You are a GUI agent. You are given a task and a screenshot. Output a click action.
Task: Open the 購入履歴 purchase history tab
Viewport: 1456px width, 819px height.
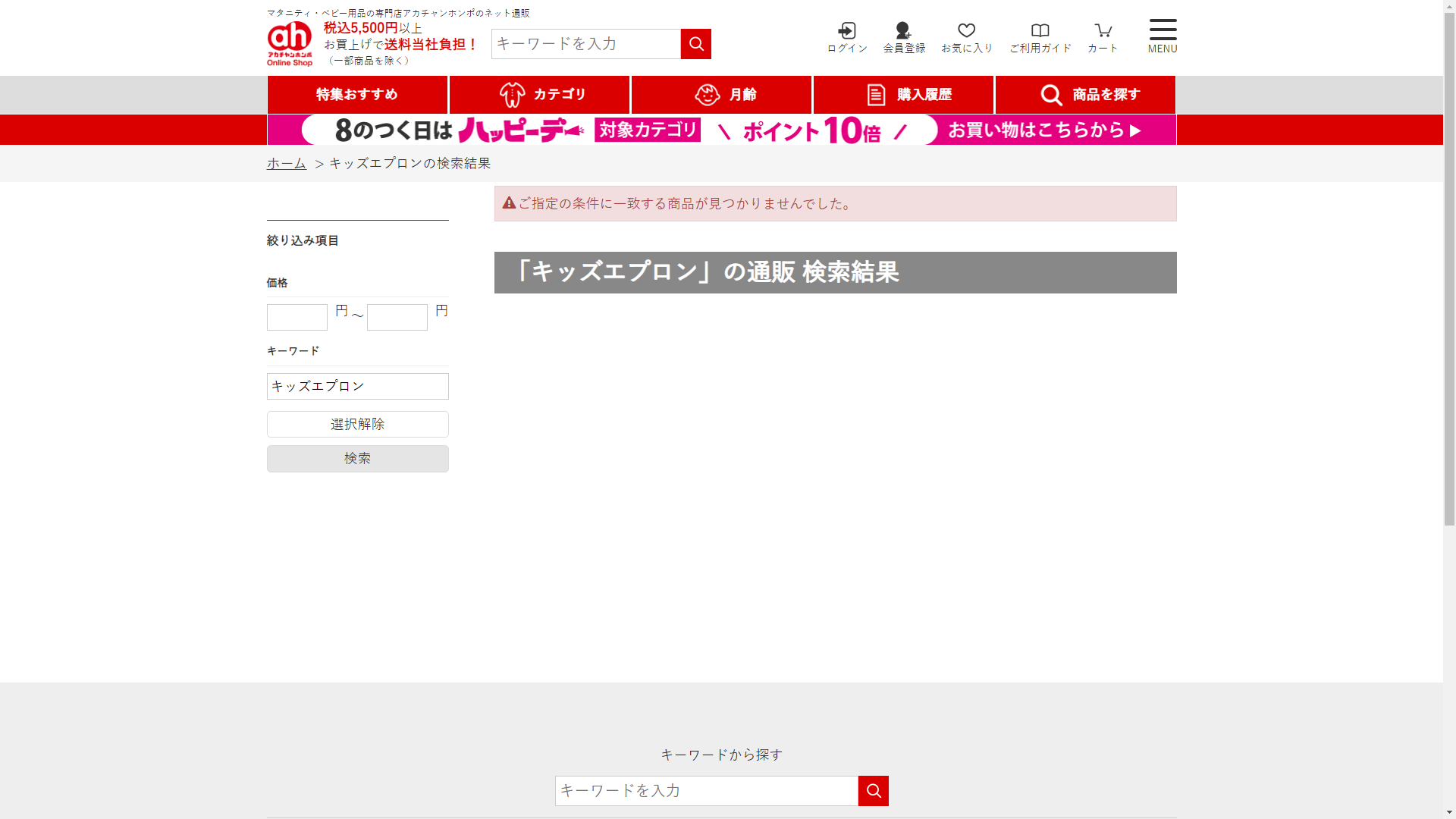tap(903, 95)
